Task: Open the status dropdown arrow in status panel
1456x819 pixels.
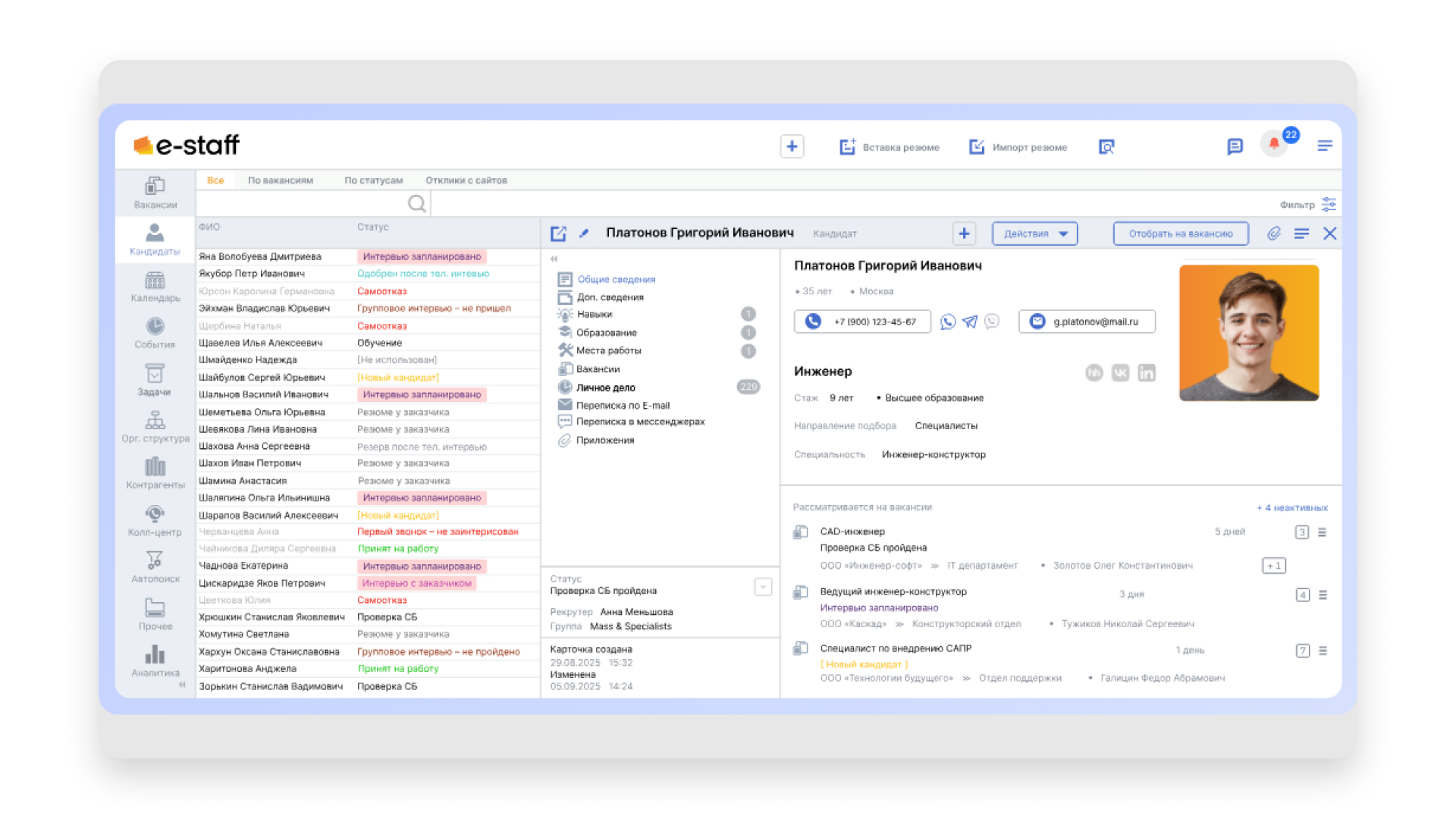Action: 763,586
